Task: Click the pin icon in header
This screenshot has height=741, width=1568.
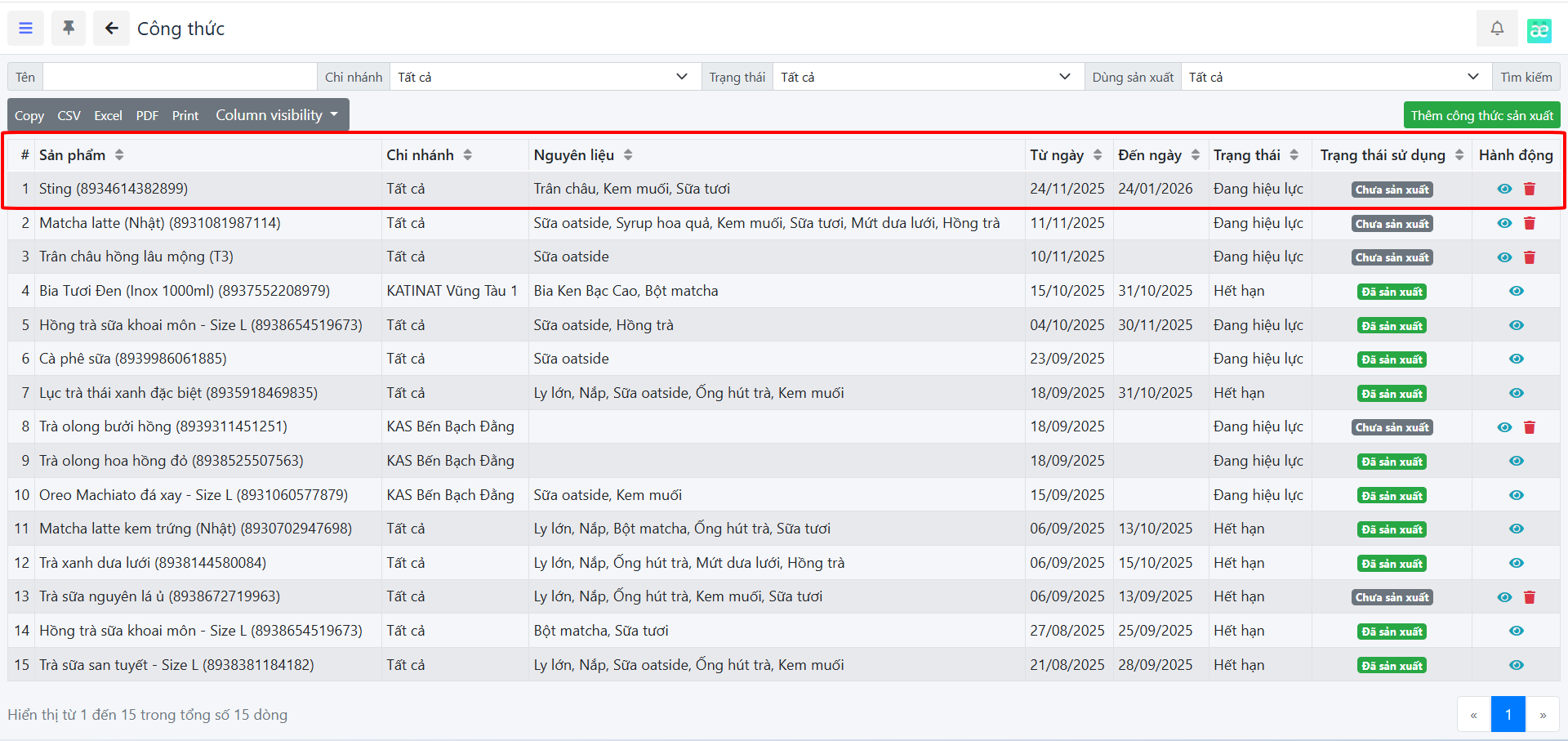Action: (x=69, y=29)
